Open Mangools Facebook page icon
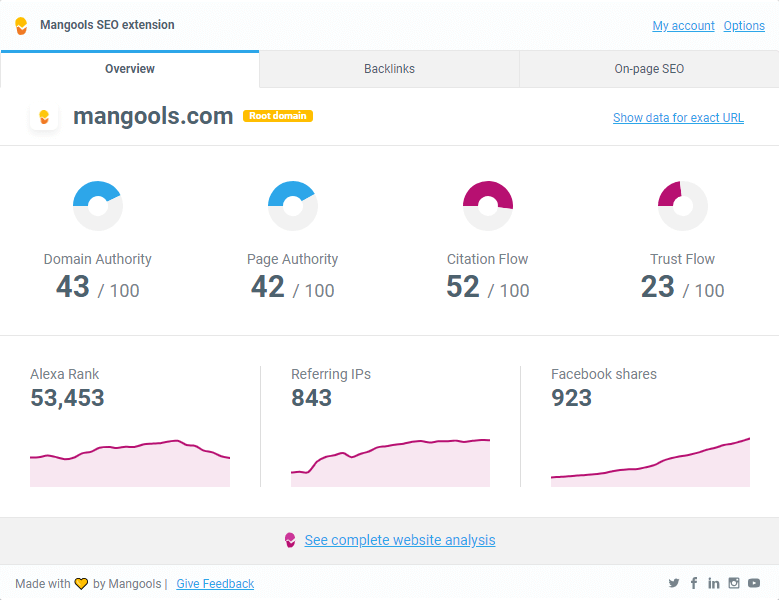 (694, 583)
